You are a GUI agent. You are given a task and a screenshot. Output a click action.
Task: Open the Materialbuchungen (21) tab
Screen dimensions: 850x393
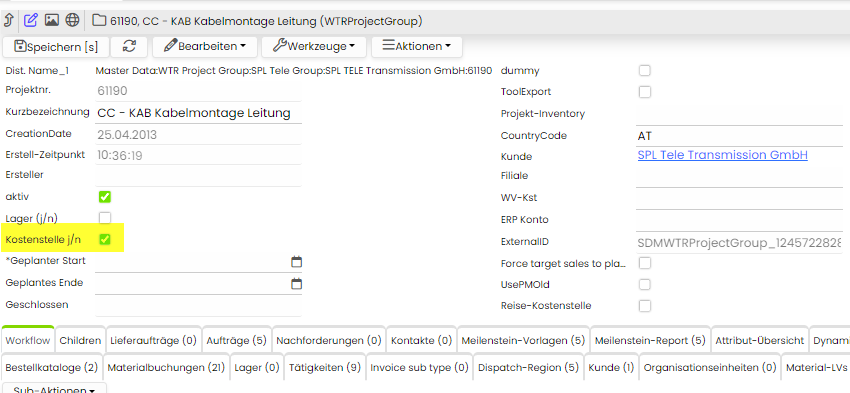pyautogui.click(x=166, y=368)
